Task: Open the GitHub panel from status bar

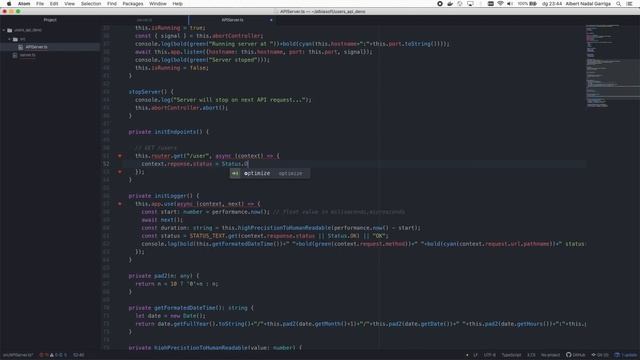Action: point(576,355)
